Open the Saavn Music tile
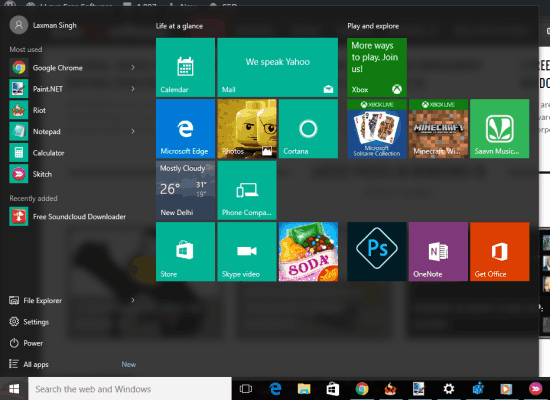550x400 pixels. (x=499, y=128)
